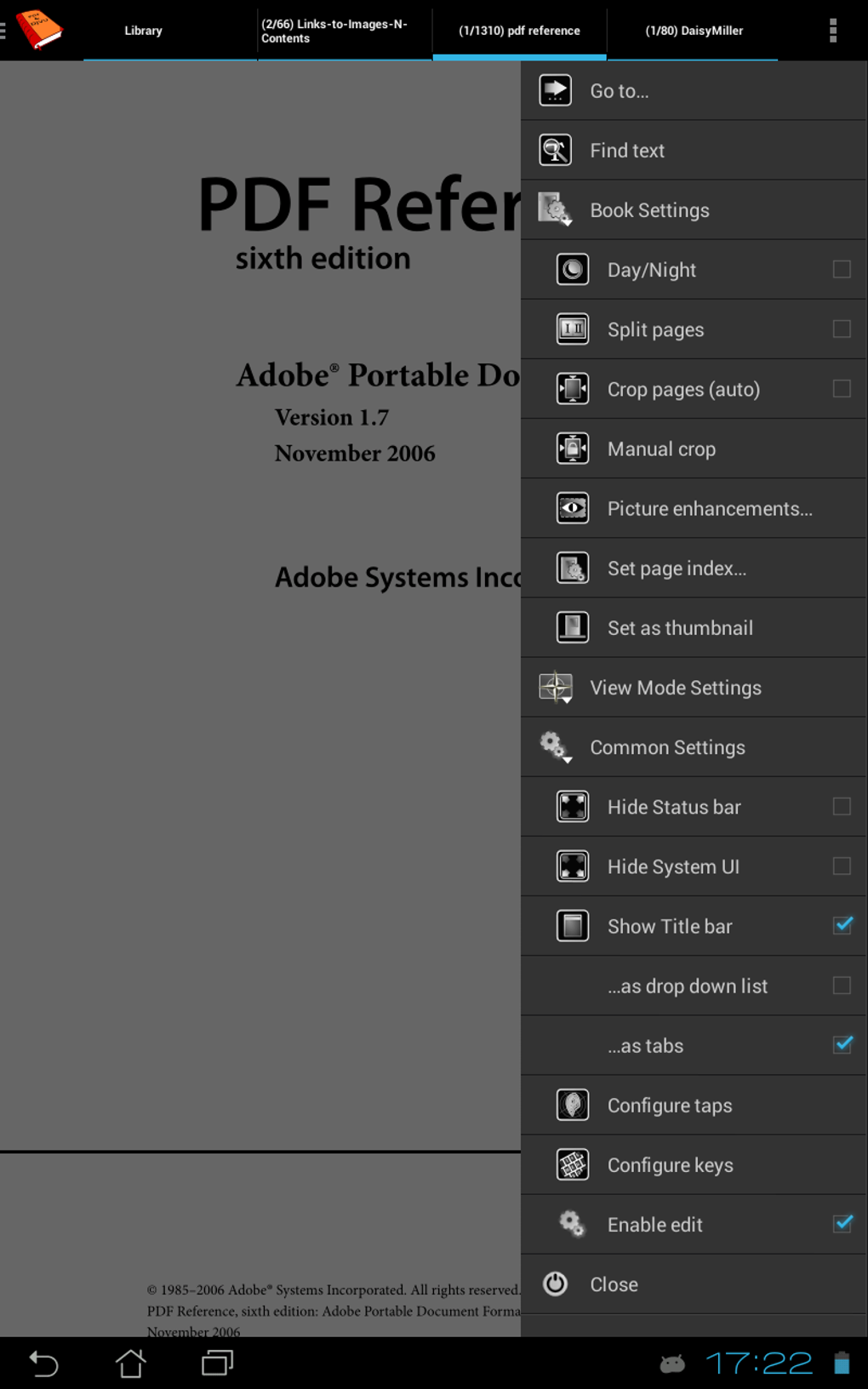868x1389 pixels.
Task: Uncheck the Enable edit checkbox
Action: pyautogui.click(x=842, y=1224)
